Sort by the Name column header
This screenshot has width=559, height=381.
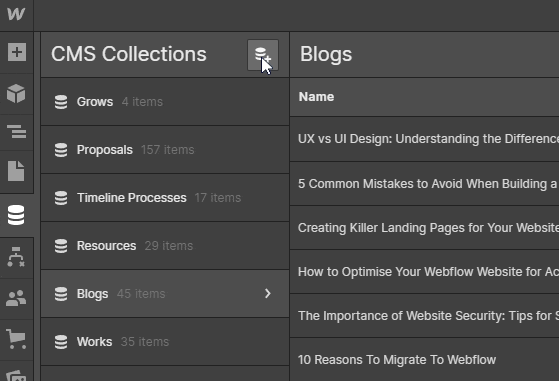click(316, 97)
